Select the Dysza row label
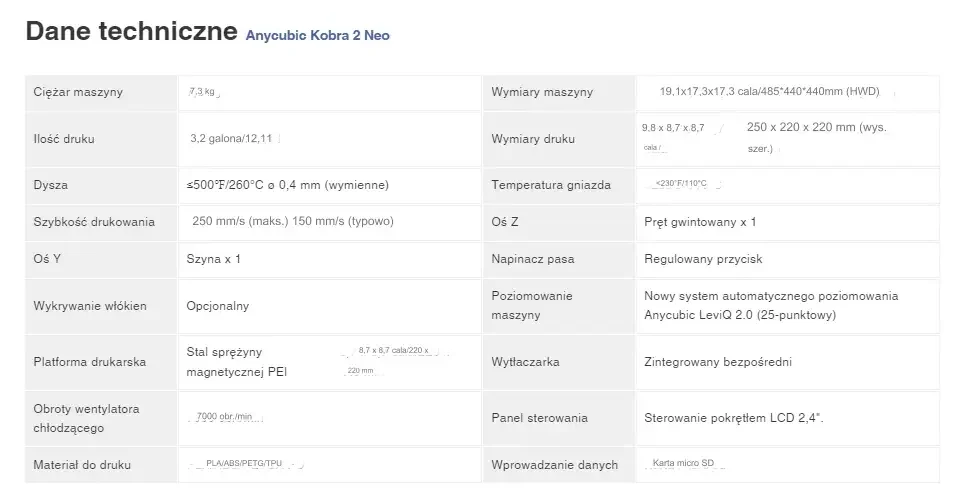 50,185
